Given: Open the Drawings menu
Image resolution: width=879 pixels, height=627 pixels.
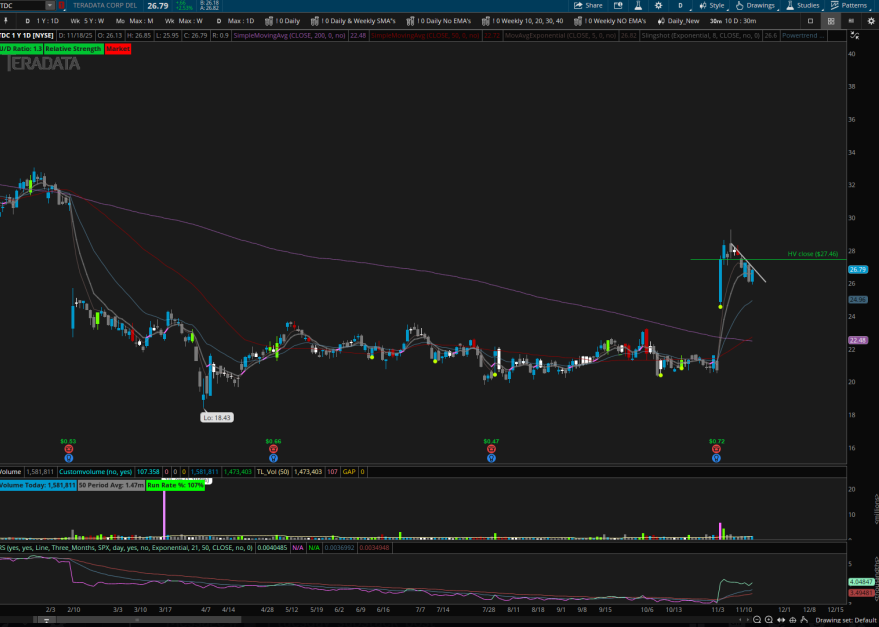Looking at the screenshot, I should click(x=755, y=6).
